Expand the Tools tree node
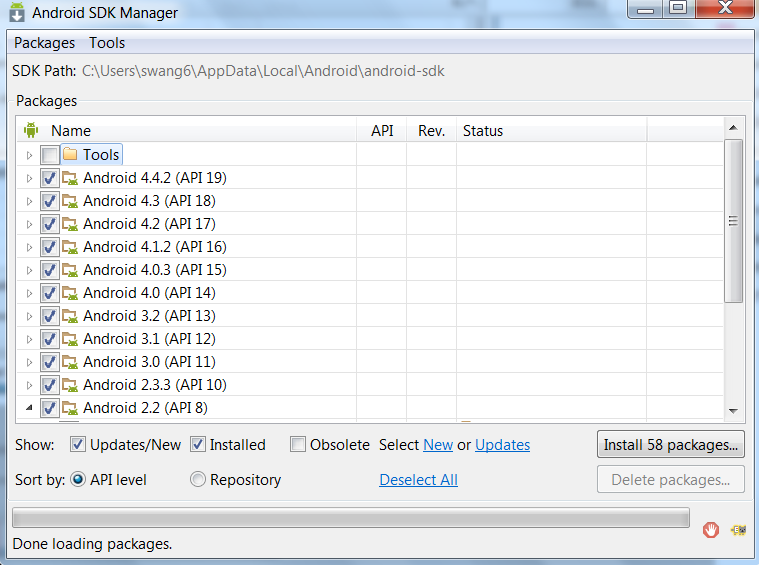This screenshot has height=565, width=759. [30, 155]
